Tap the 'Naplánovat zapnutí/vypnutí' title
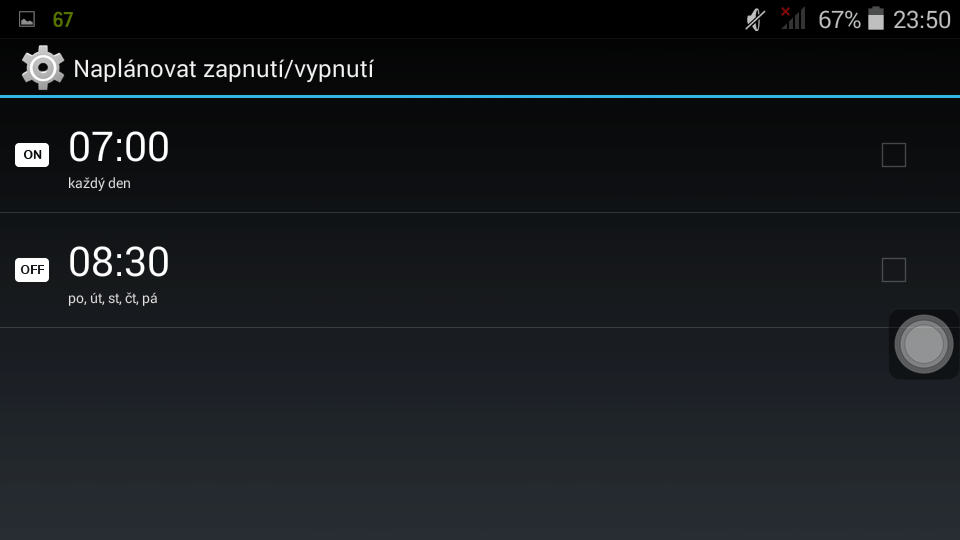Image resolution: width=960 pixels, height=540 pixels. pos(223,69)
